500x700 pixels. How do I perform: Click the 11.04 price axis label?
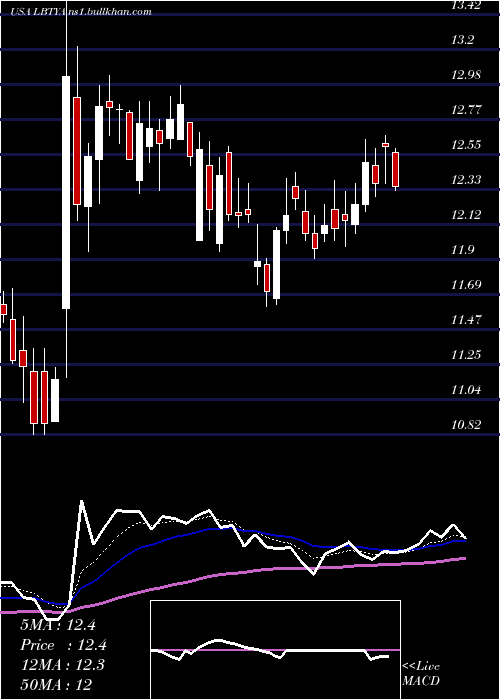(466, 390)
